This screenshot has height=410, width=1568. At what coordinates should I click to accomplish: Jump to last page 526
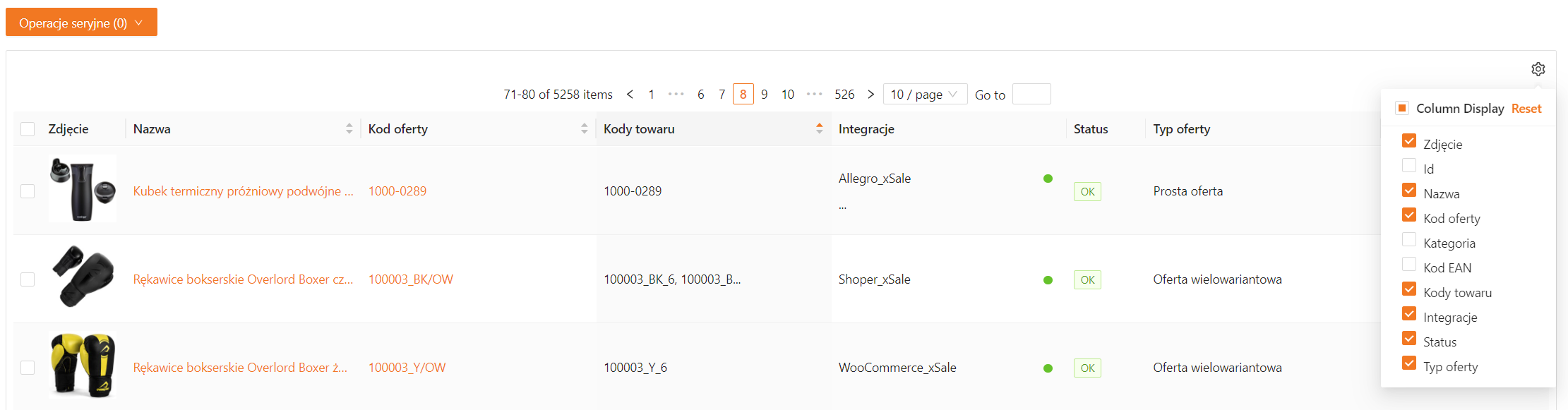tap(844, 94)
